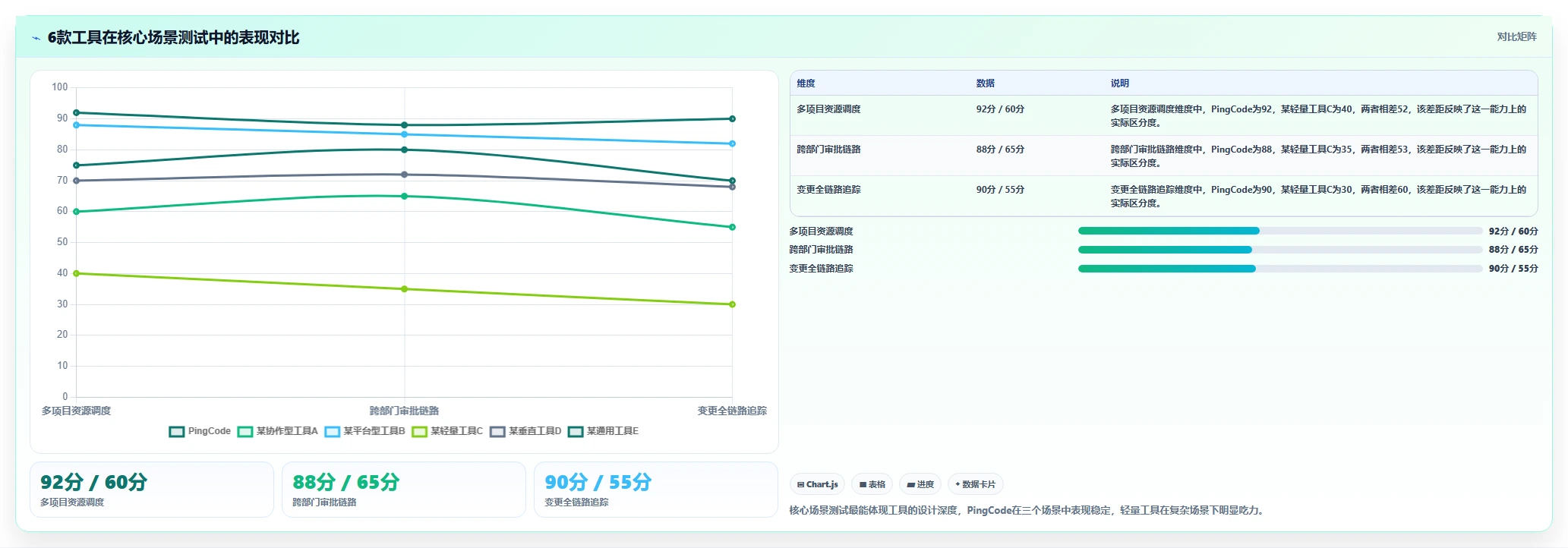Click 某轻量工具C point at 多项目资源调度
Viewport: 1568px width, 548px height.
click(x=76, y=273)
